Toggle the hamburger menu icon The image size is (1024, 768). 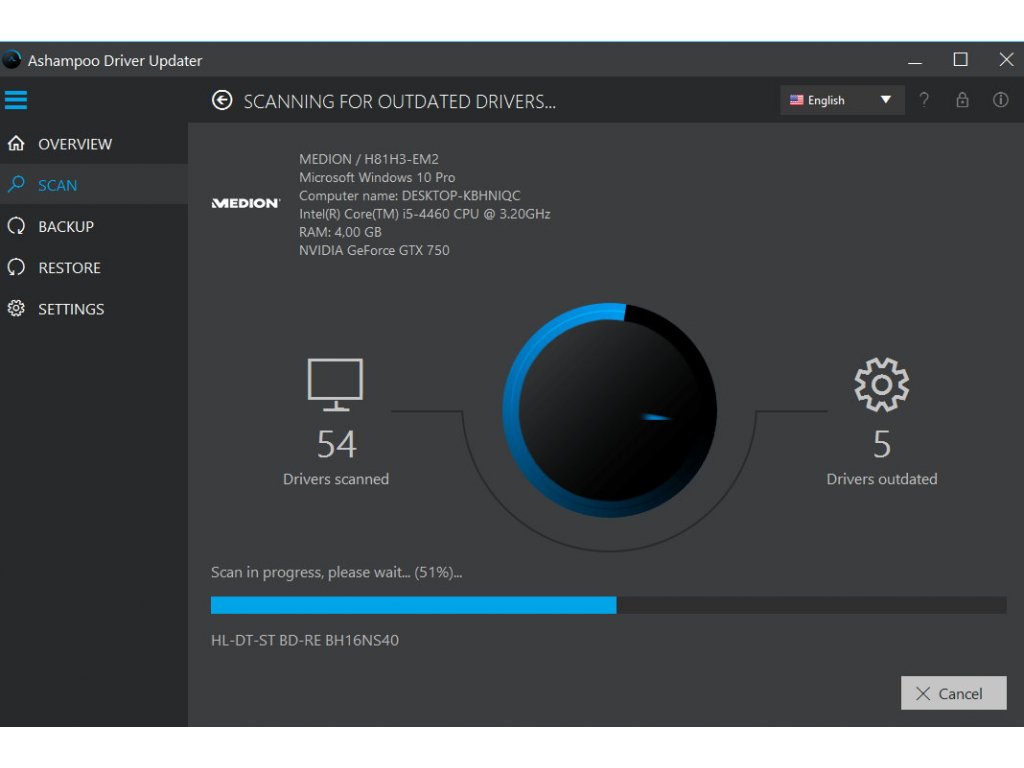tap(16, 100)
